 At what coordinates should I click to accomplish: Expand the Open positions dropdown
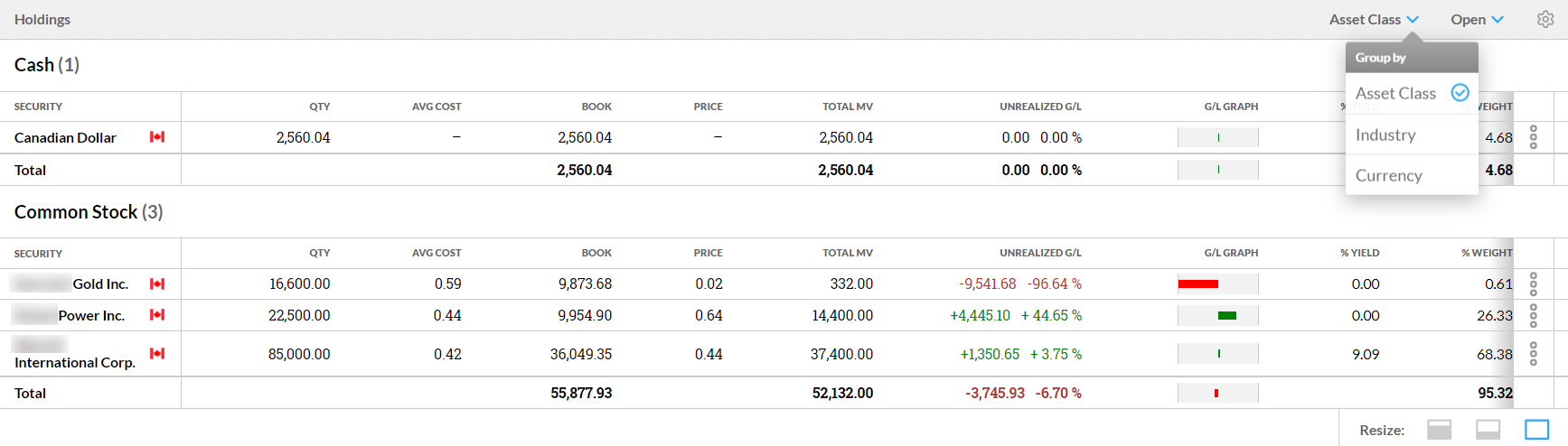(x=1477, y=19)
